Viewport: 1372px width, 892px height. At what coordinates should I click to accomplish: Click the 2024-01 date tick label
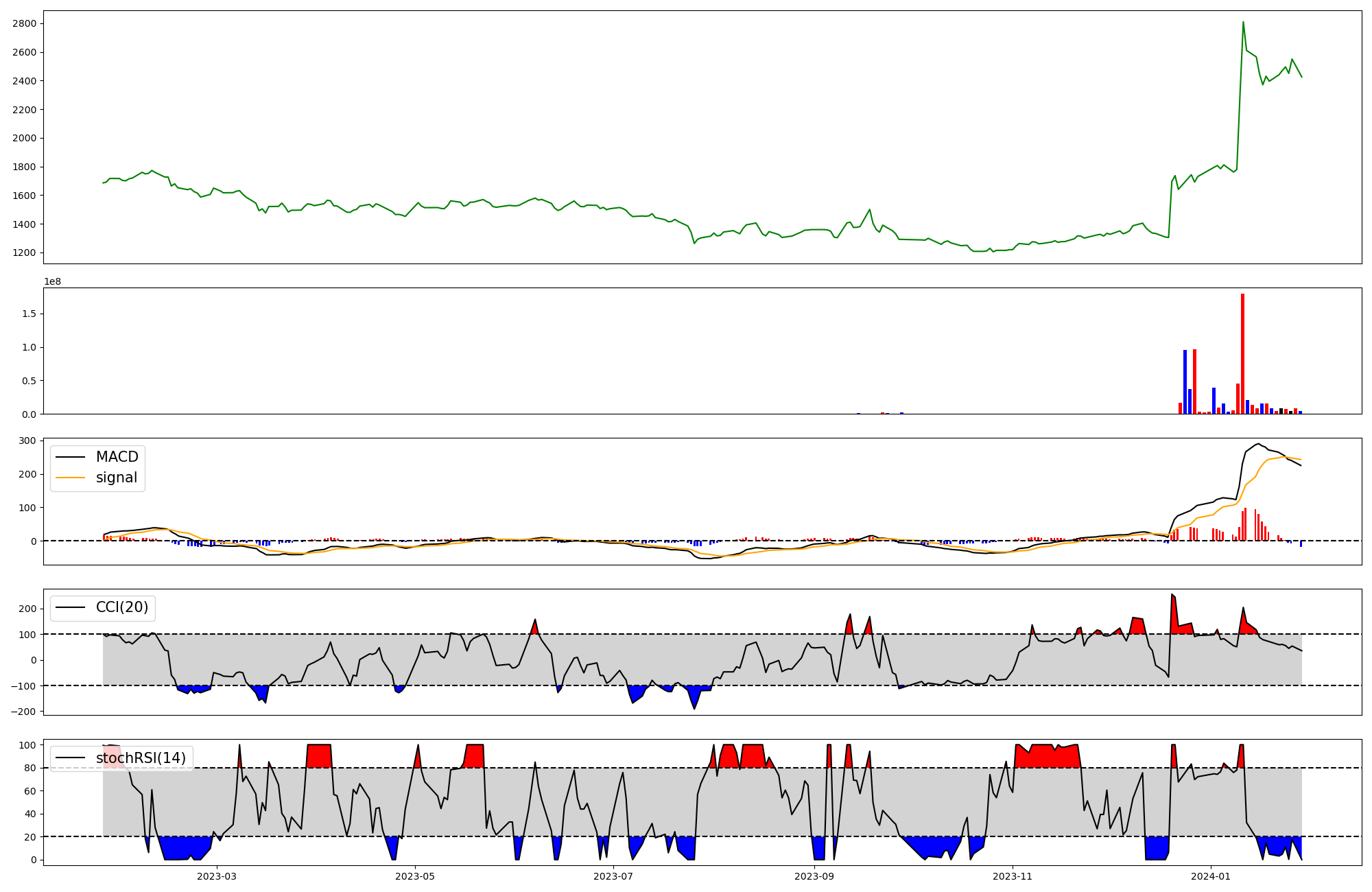tap(1211, 876)
